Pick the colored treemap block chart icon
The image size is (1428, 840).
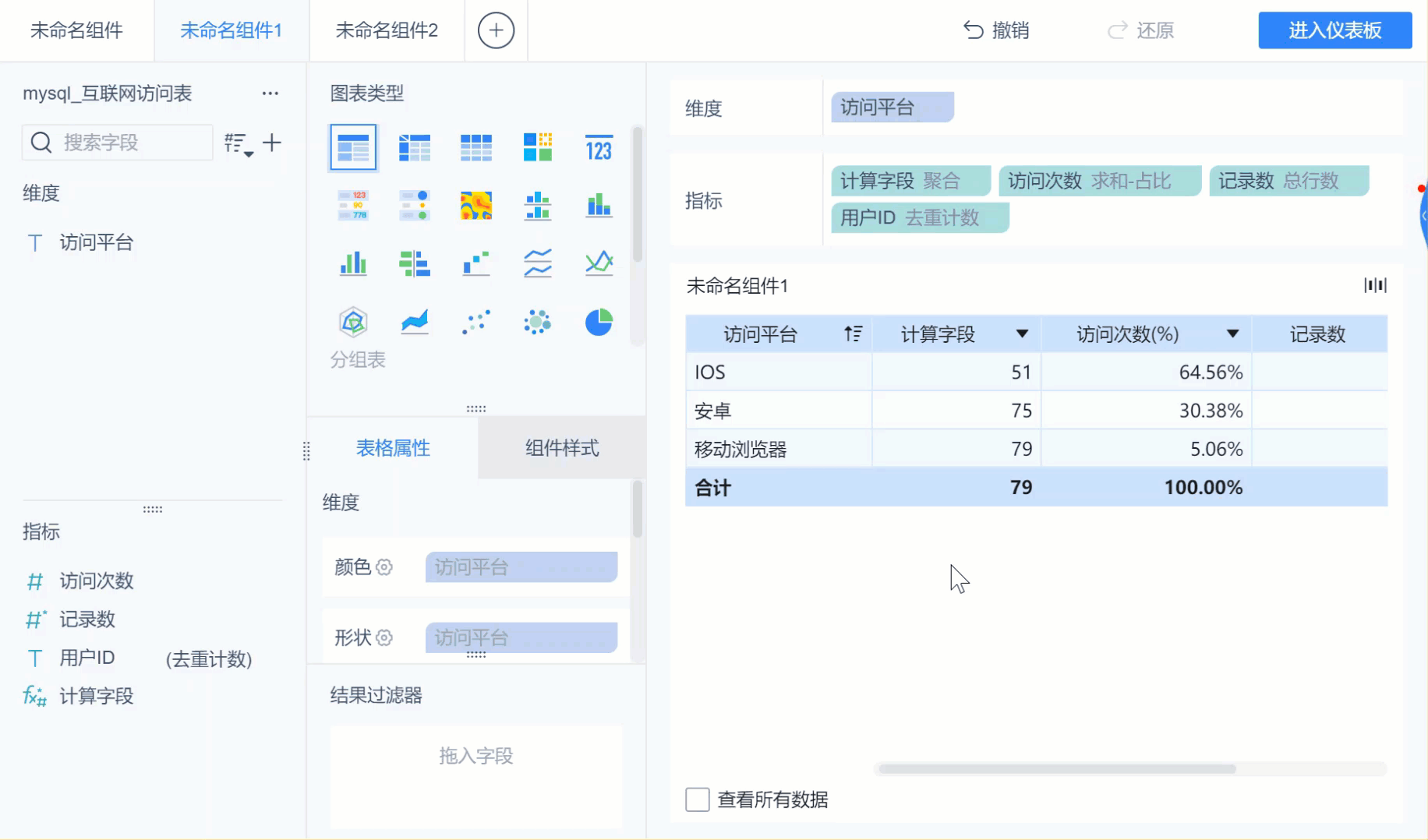(538, 147)
